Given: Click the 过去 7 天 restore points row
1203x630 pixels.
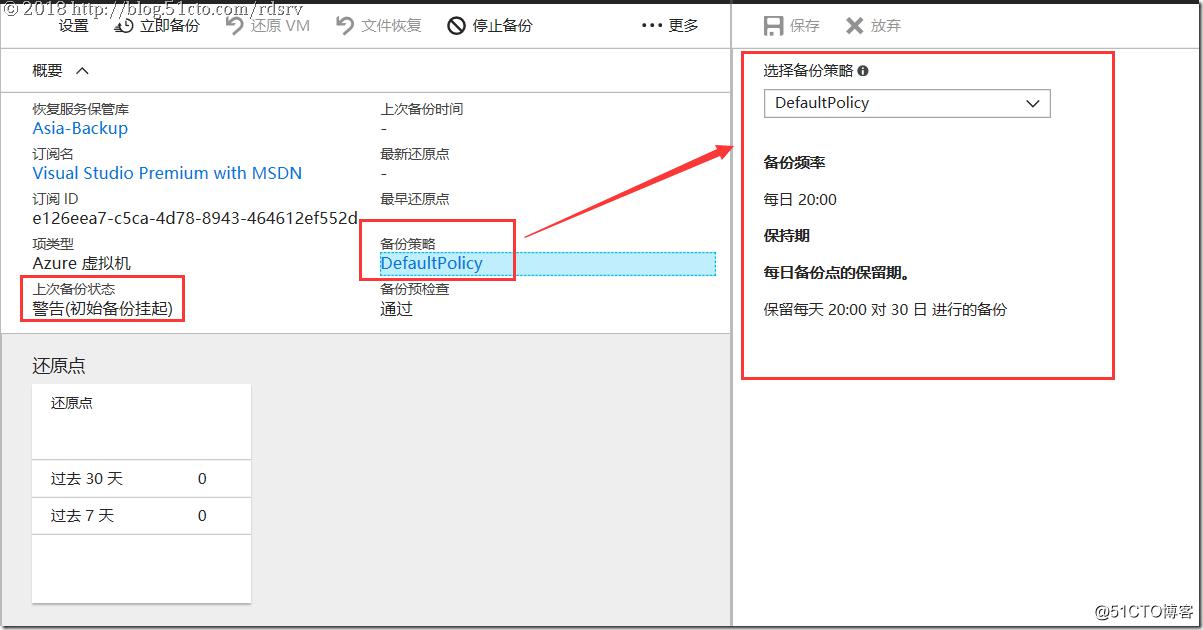Looking at the screenshot, I should tap(141, 516).
